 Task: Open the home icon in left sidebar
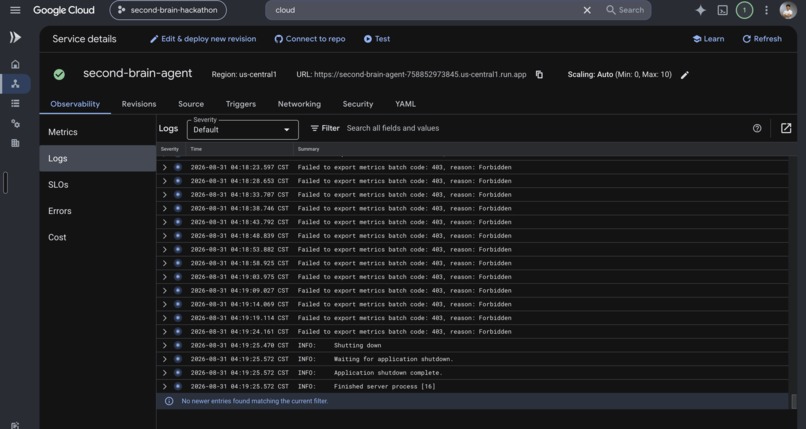pyautogui.click(x=15, y=64)
